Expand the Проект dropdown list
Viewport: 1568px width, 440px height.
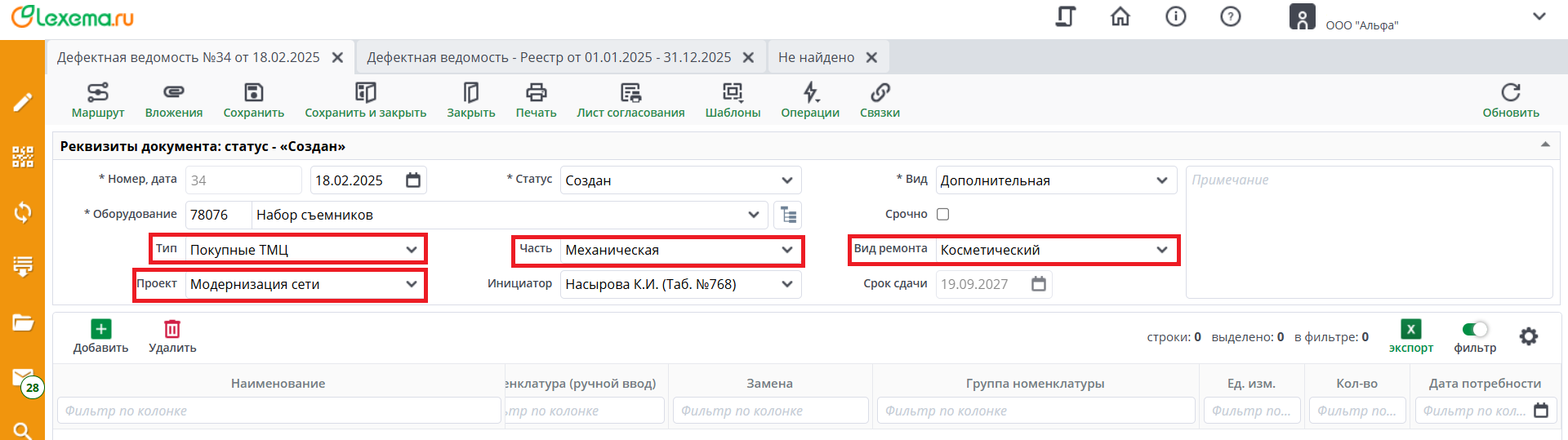coord(411,284)
